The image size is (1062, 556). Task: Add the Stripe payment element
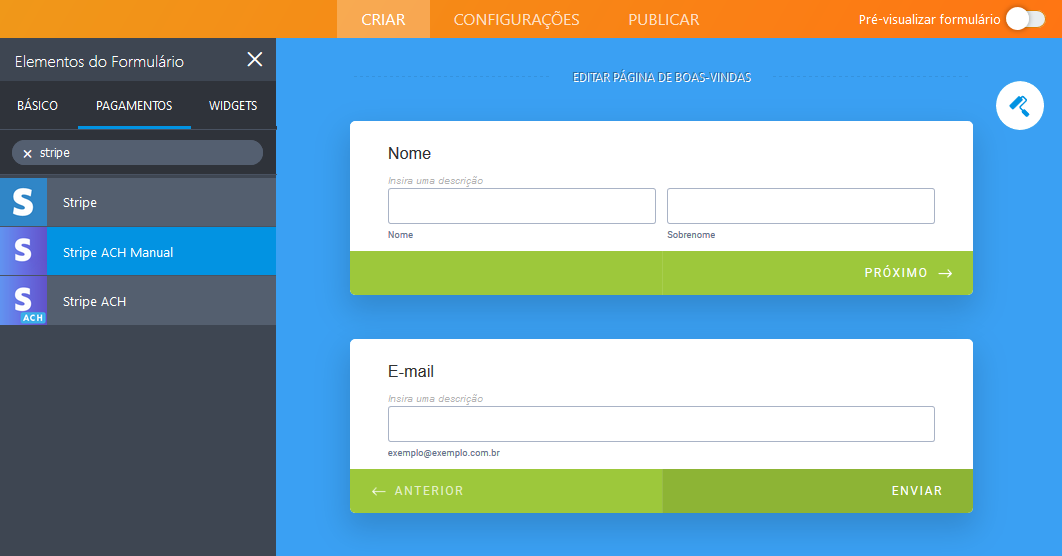pos(137,202)
